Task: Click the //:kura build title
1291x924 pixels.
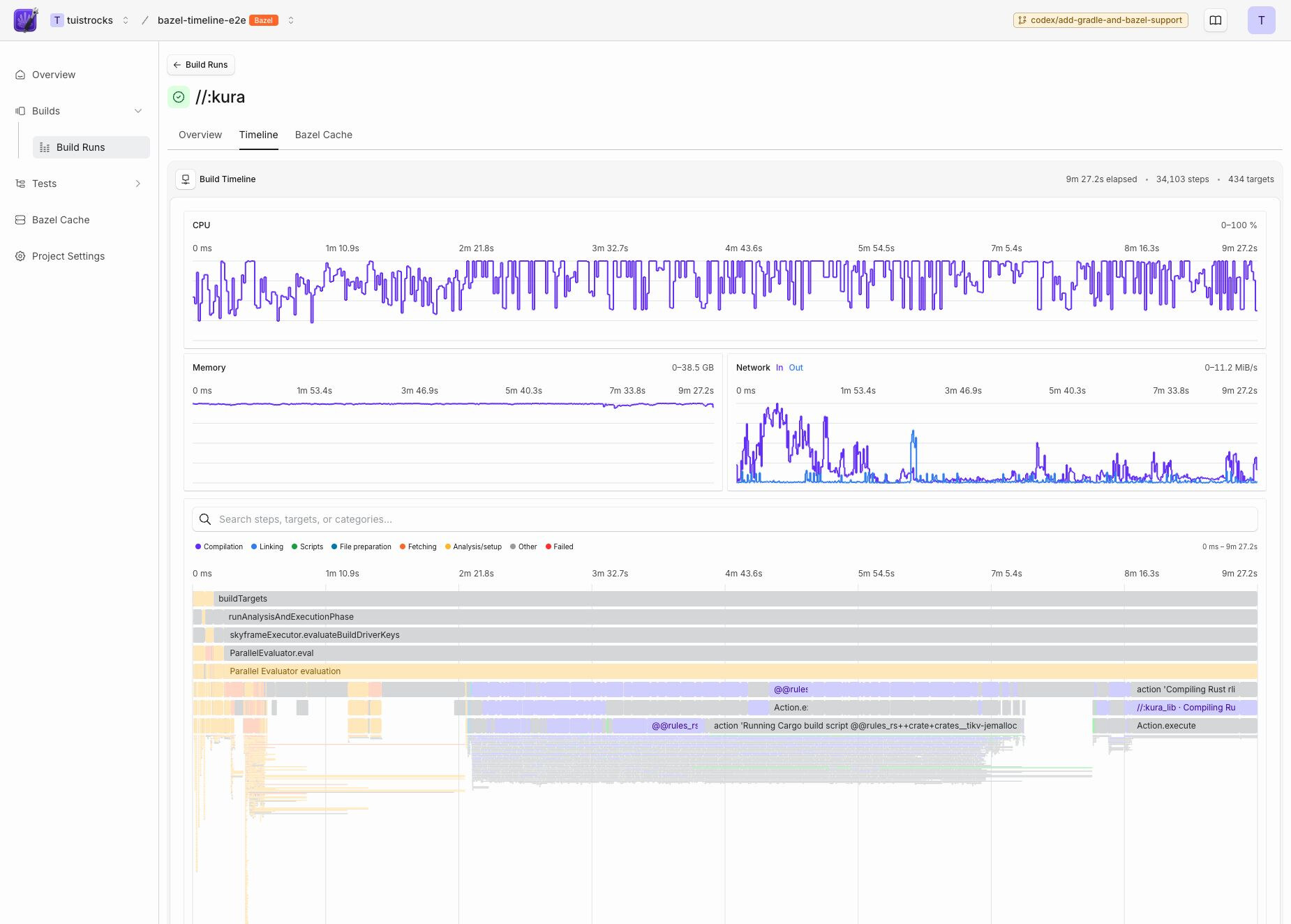Action: coord(220,97)
